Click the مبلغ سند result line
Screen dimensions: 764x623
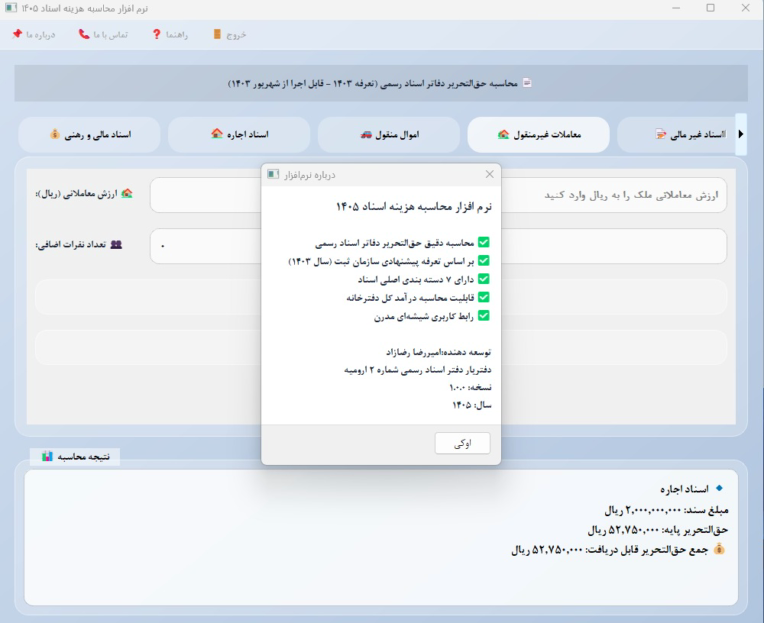pyautogui.click(x=666, y=510)
